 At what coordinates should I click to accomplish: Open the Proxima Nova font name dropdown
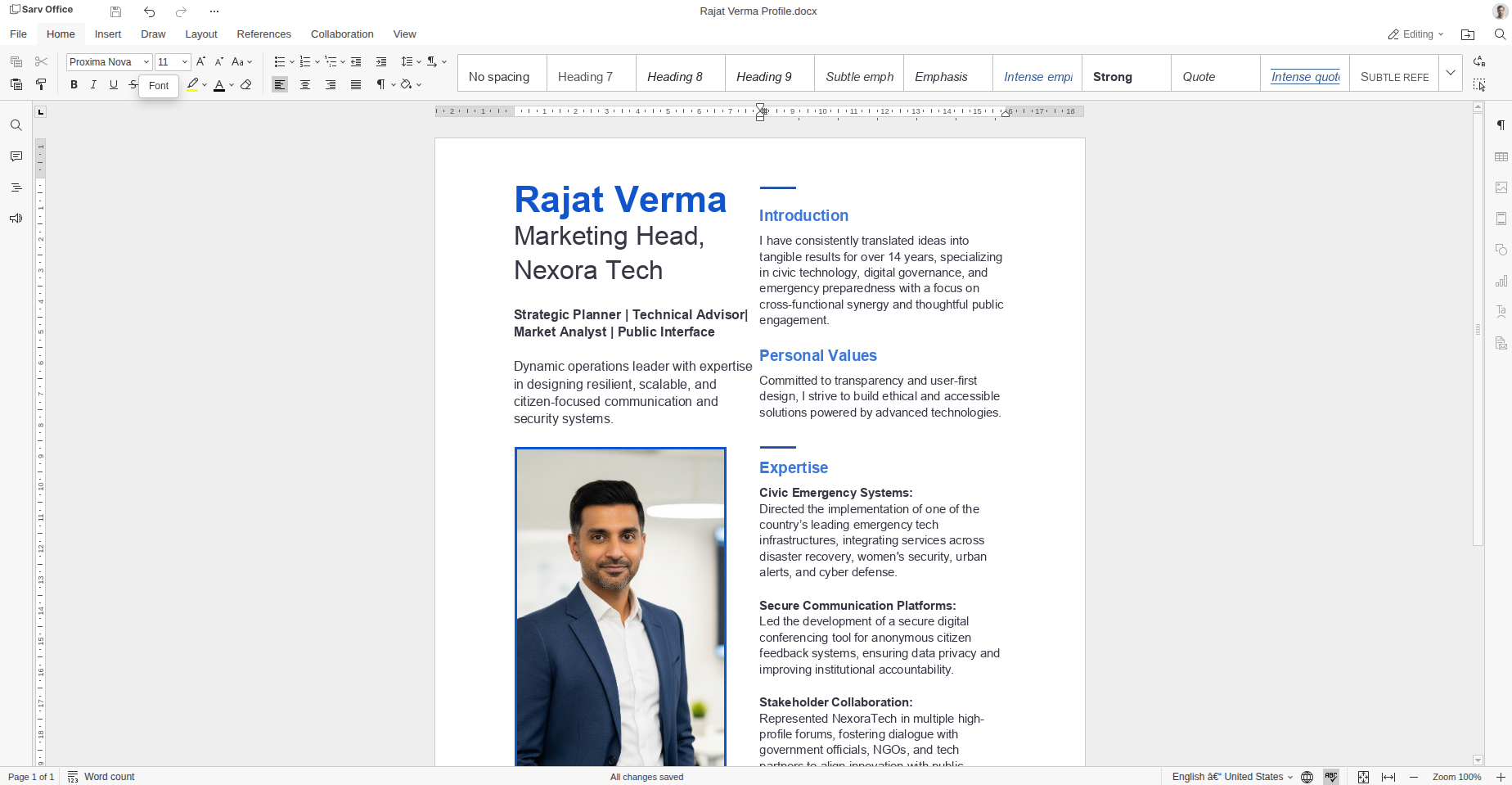coord(146,62)
